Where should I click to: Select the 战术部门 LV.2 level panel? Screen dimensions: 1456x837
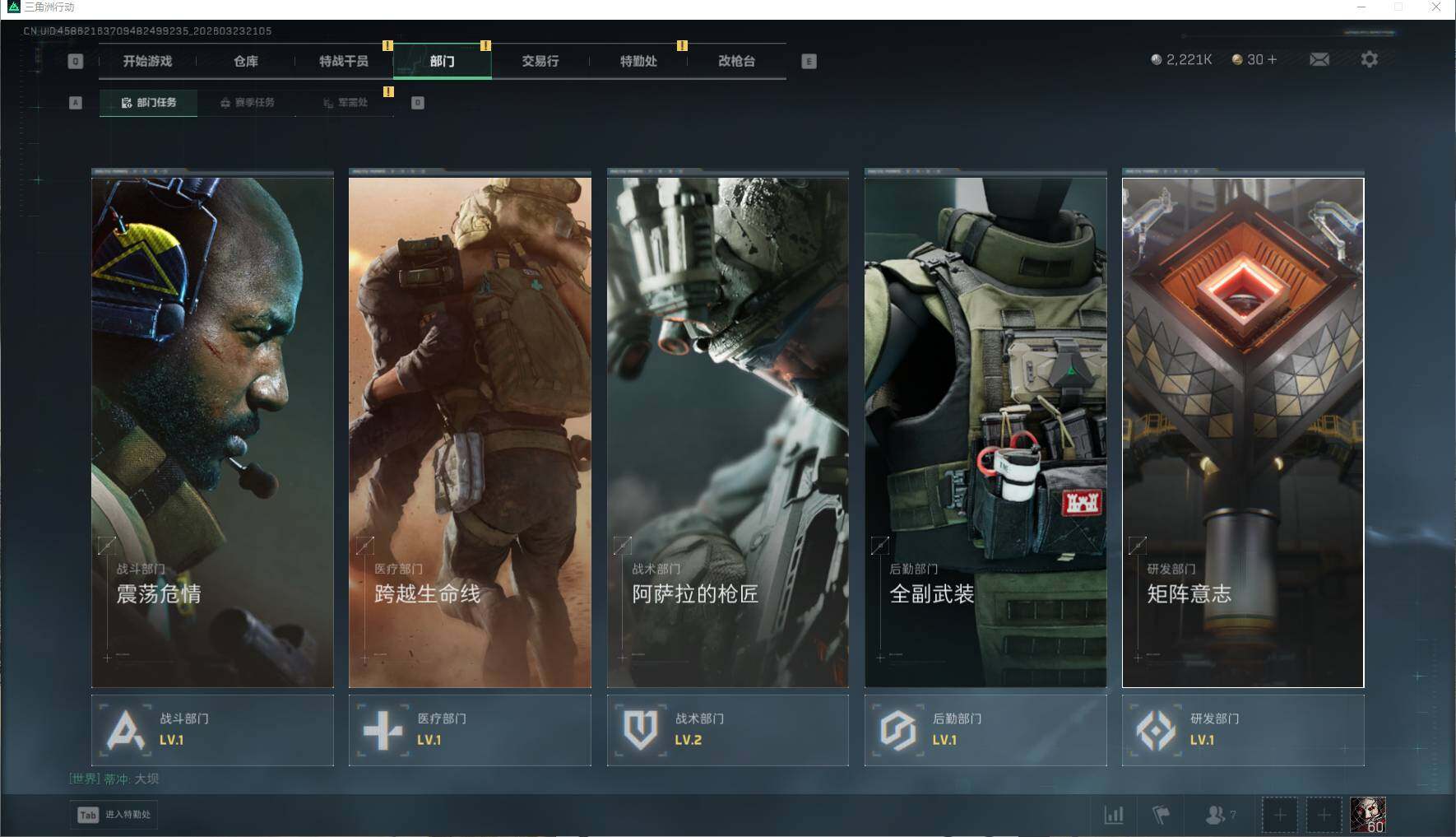727,730
